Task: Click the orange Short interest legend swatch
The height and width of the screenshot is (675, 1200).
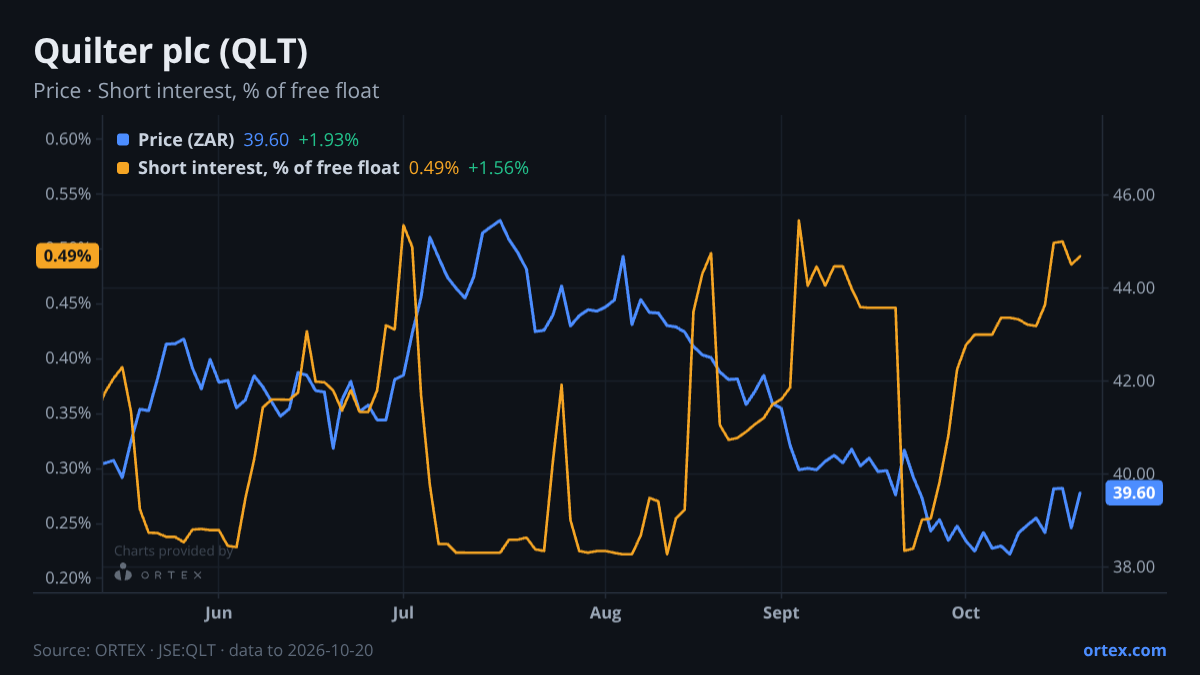Action: 123,168
